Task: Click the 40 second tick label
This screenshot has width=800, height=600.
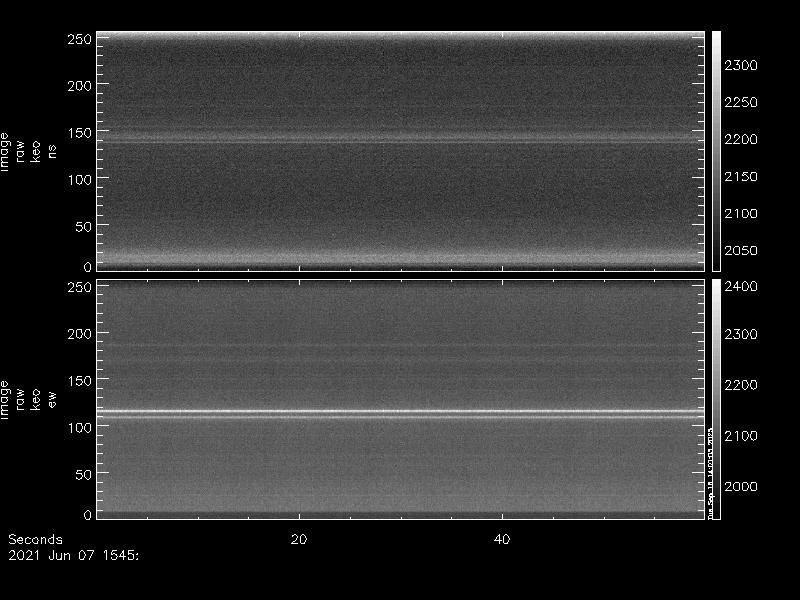Action: point(503,540)
